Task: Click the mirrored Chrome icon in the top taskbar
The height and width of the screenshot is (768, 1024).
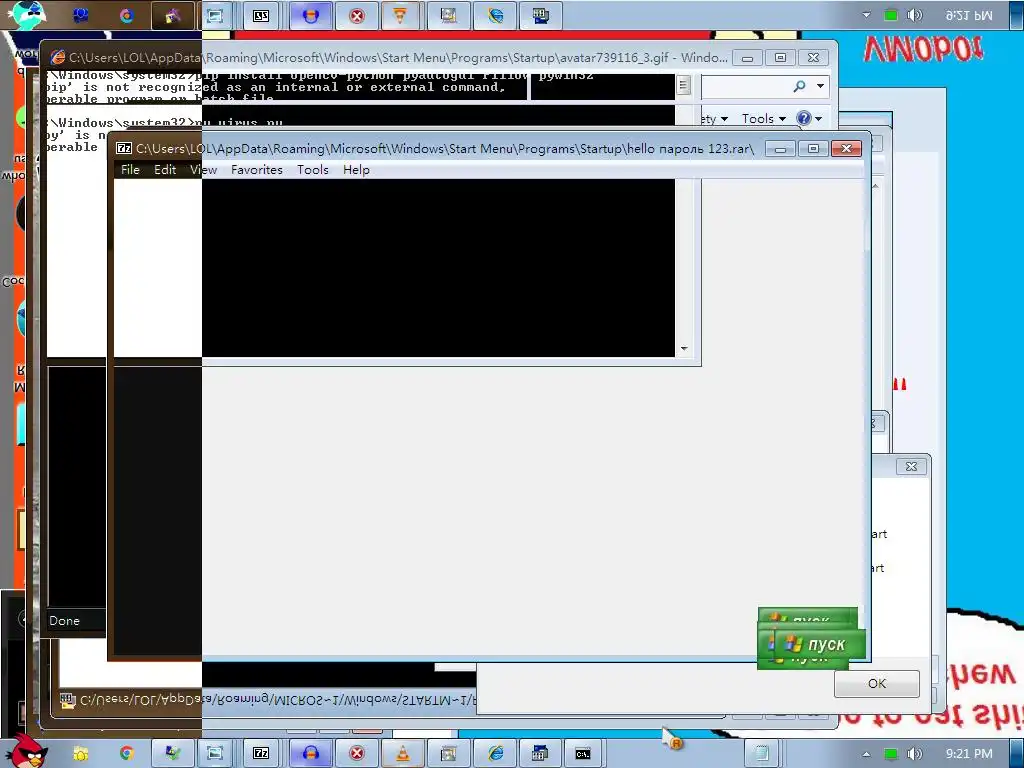Action: (x=127, y=16)
